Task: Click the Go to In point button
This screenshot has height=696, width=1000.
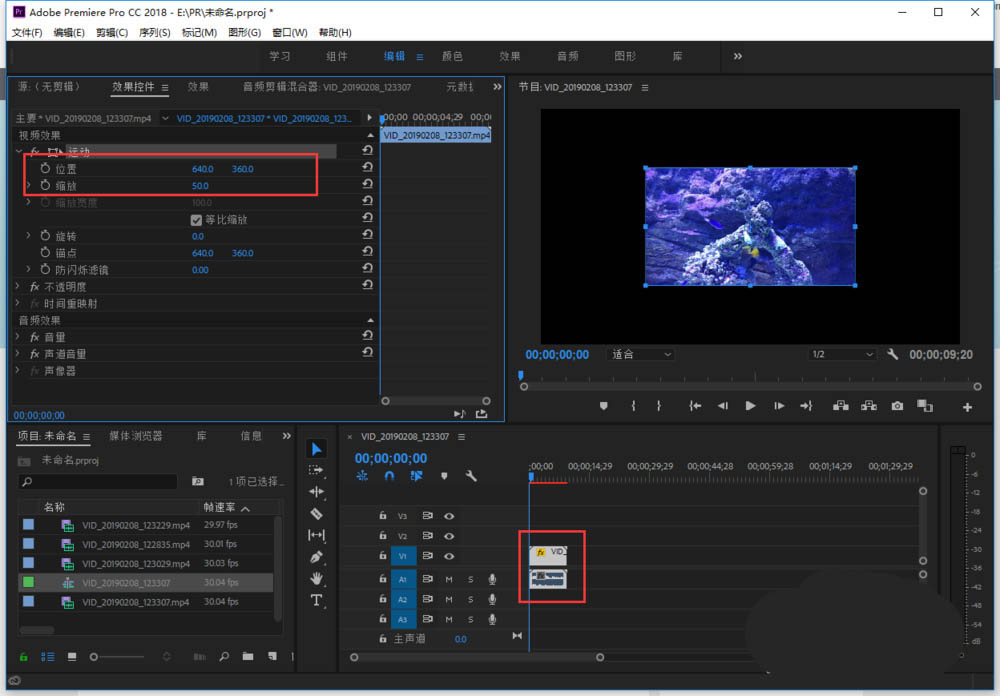Action: pos(695,406)
